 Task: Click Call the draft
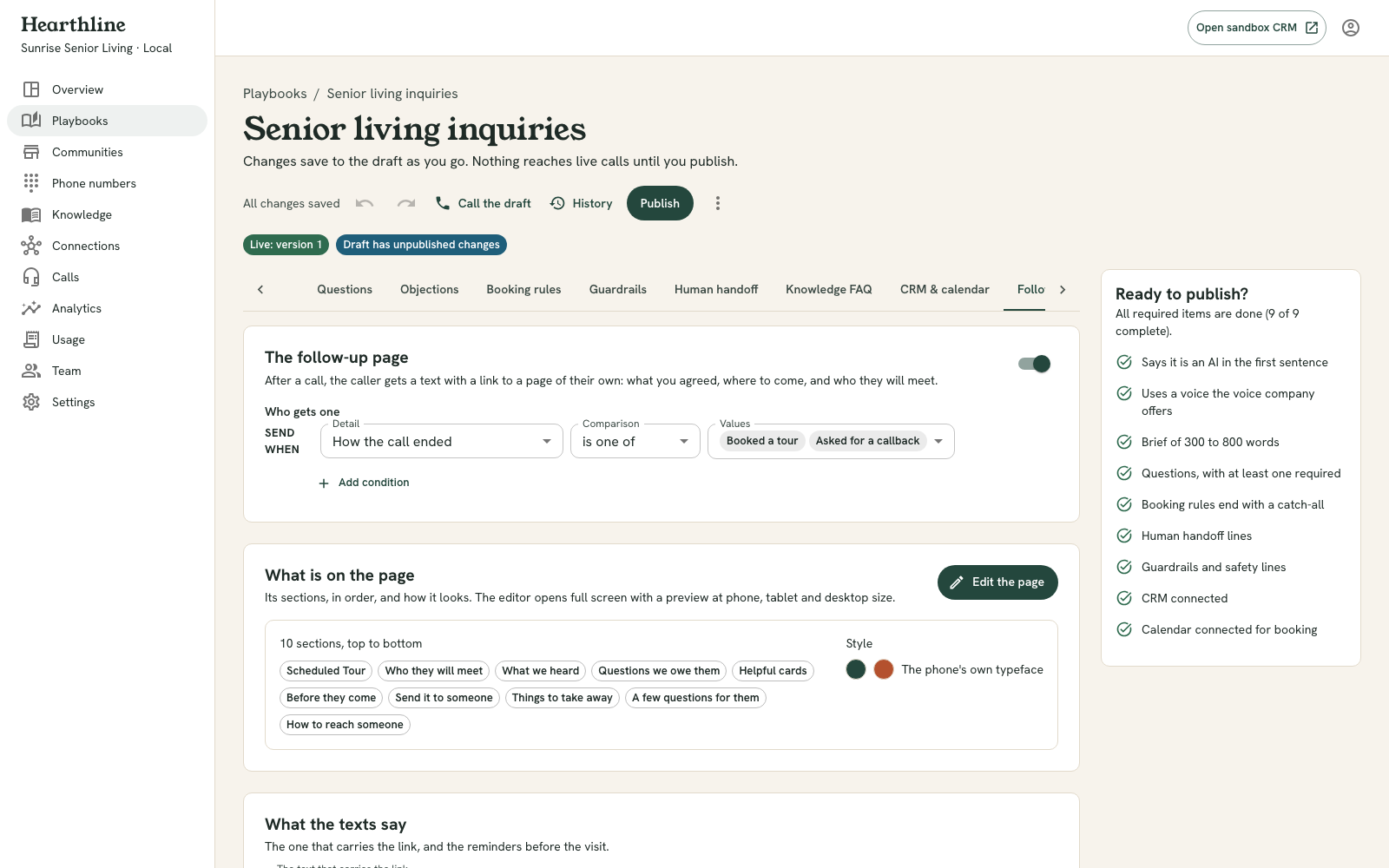[484, 203]
